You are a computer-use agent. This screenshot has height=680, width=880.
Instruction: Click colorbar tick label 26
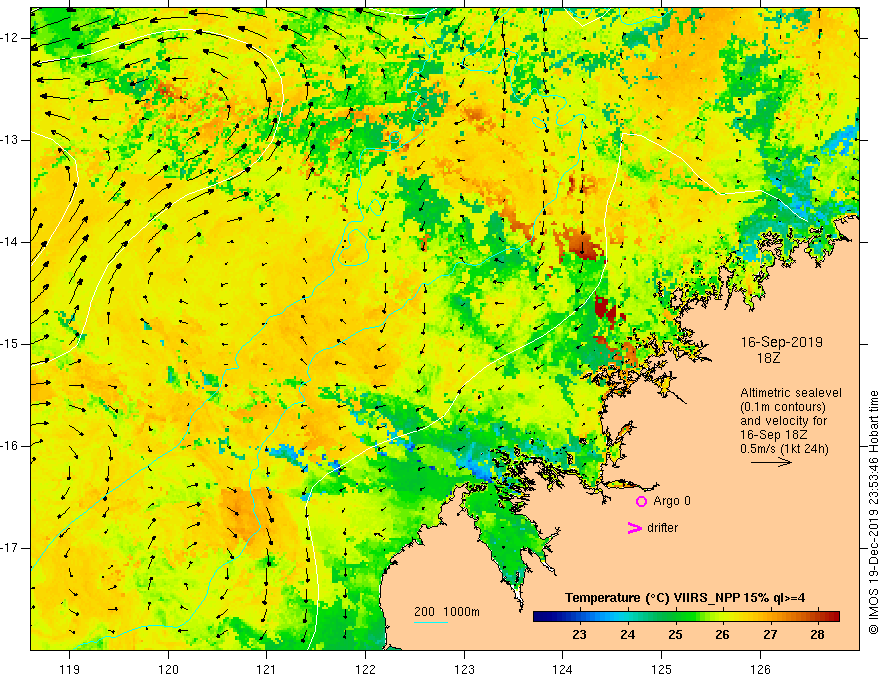click(722, 635)
